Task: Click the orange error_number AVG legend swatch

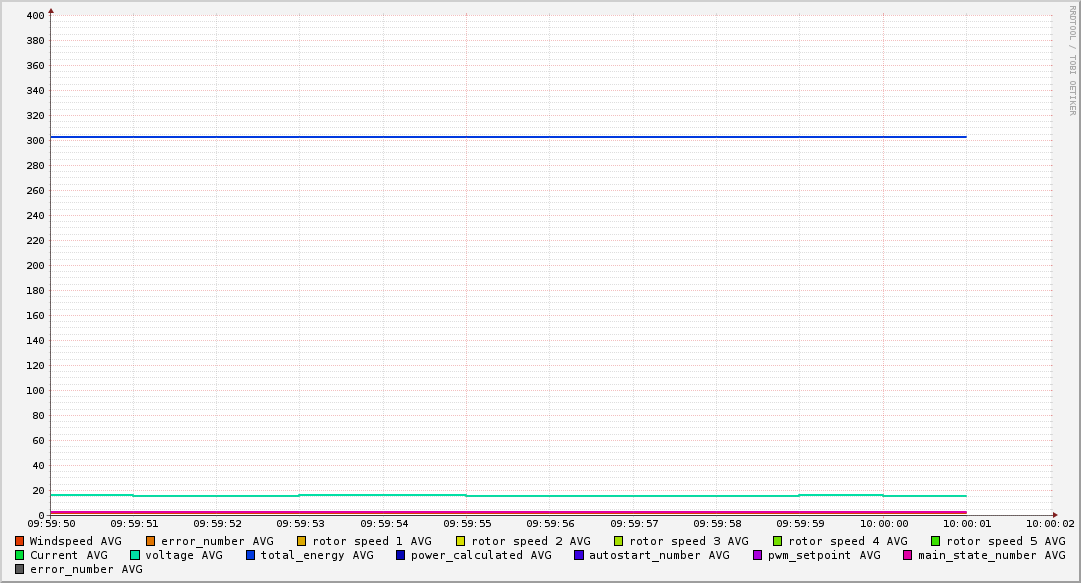Action: (x=151, y=541)
